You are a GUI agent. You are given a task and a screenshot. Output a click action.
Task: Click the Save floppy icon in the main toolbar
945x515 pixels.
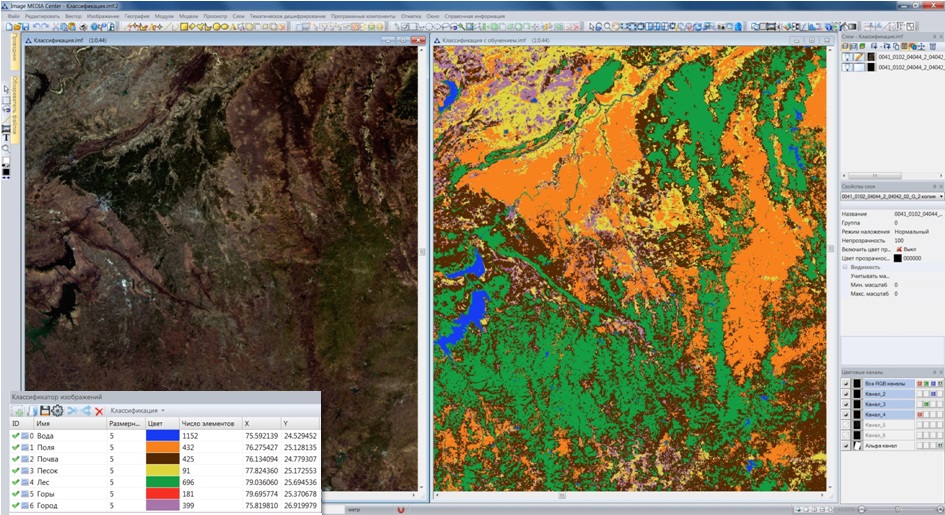pyautogui.click(x=25, y=27)
